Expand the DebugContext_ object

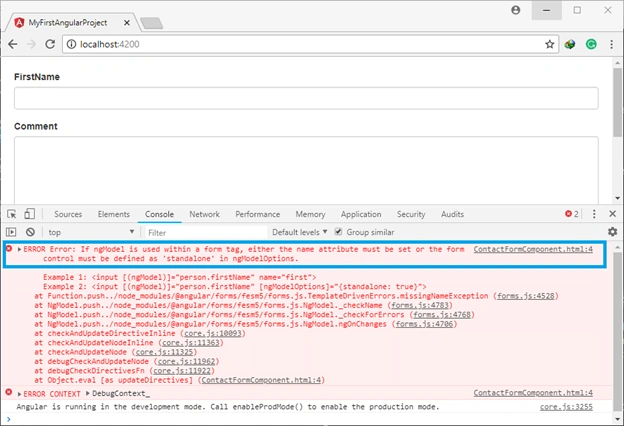tap(88, 393)
